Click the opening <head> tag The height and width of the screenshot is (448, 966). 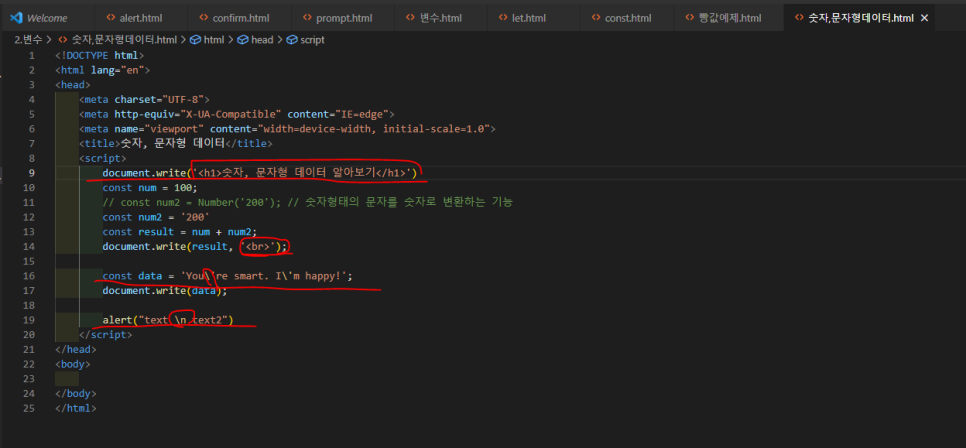pyautogui.click(x=73, y=85)
